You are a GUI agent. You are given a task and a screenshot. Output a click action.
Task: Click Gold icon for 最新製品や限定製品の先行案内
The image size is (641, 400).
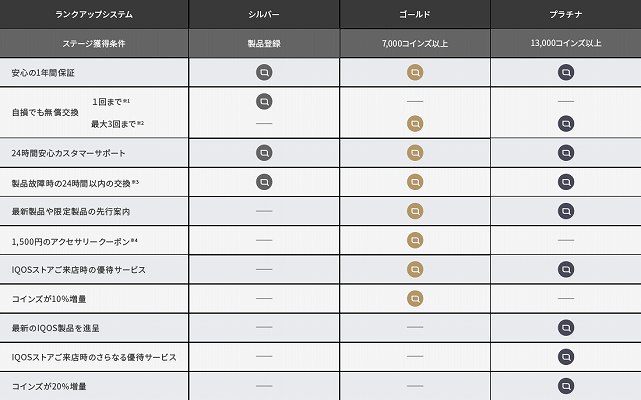(x=415, y=211)
